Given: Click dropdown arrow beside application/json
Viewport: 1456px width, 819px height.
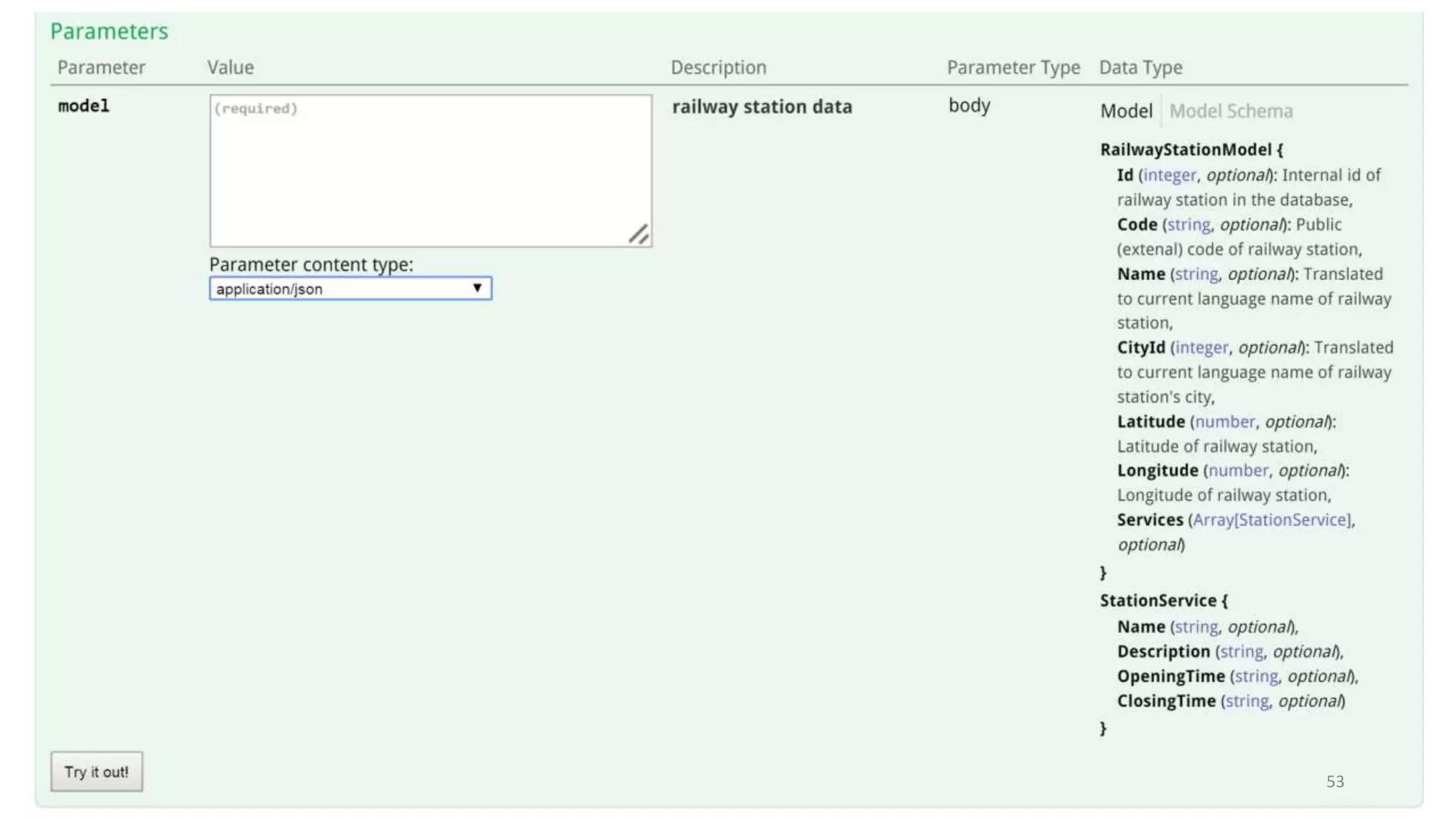Looking at the screenshot, I should click(477, 288).
